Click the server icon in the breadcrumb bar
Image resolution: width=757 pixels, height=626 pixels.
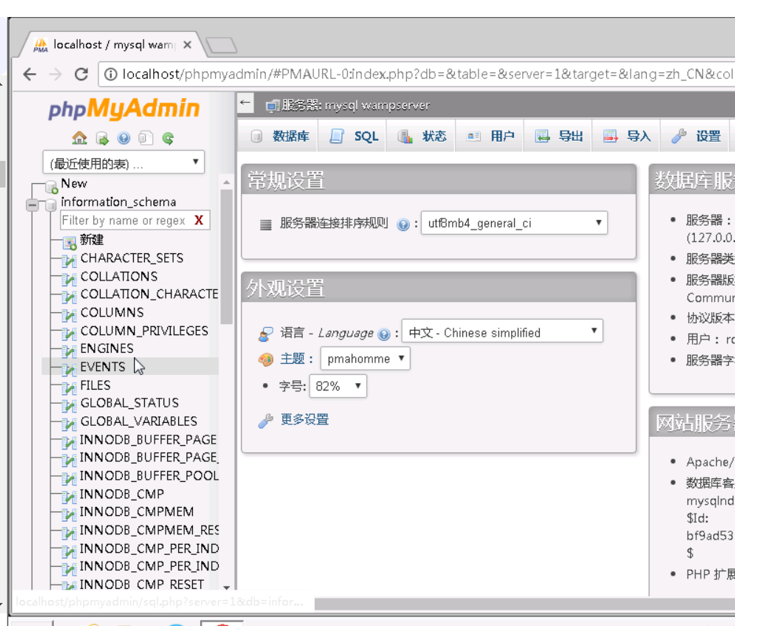pyautogui.click(x=272, y=105)
